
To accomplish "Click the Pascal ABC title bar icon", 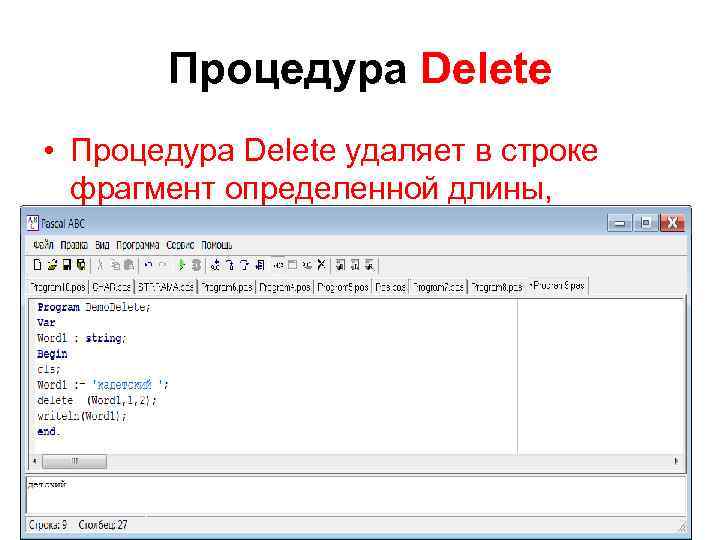I will click(33, 223).
